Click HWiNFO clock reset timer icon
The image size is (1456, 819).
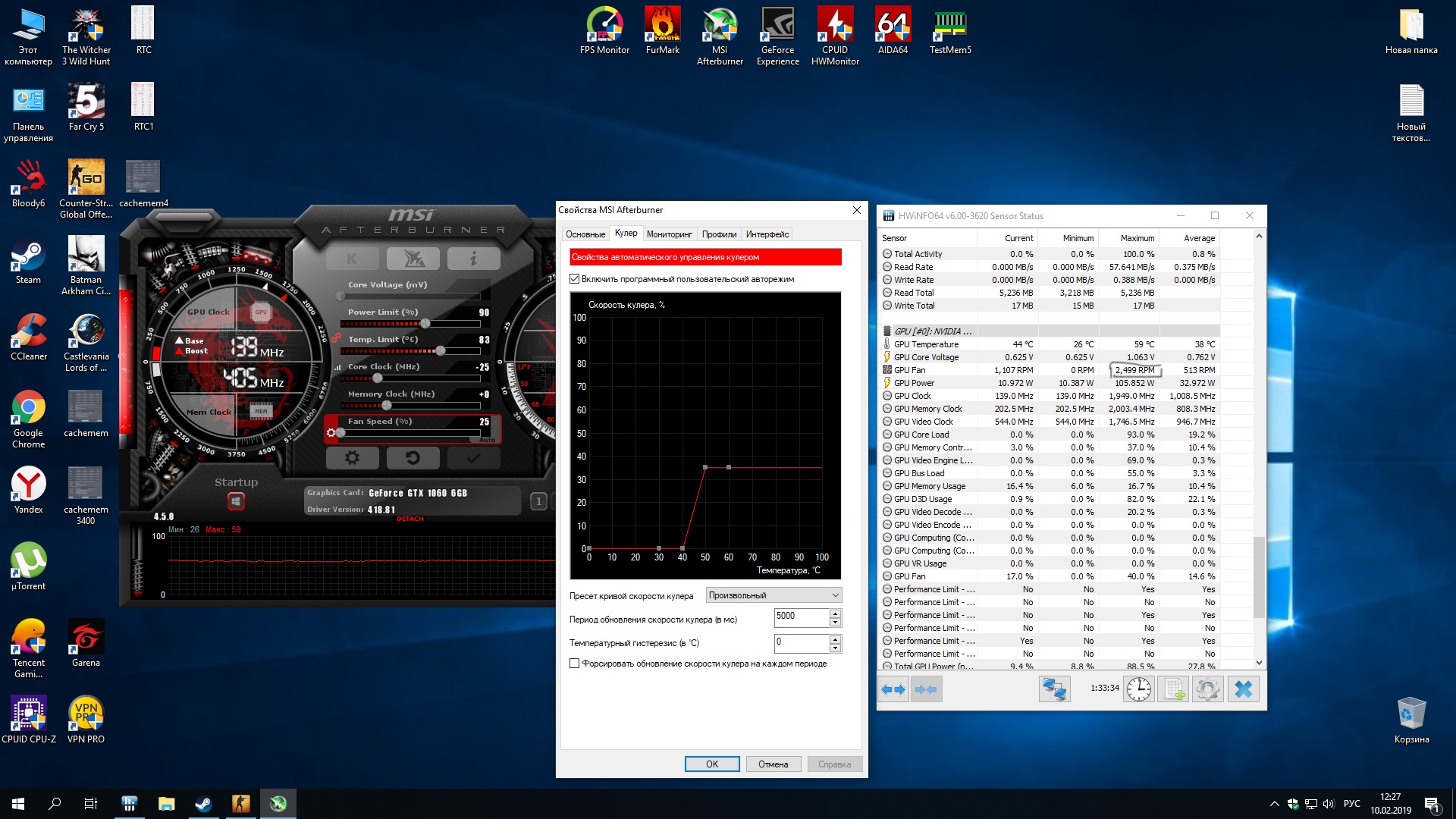(1138, 689)
